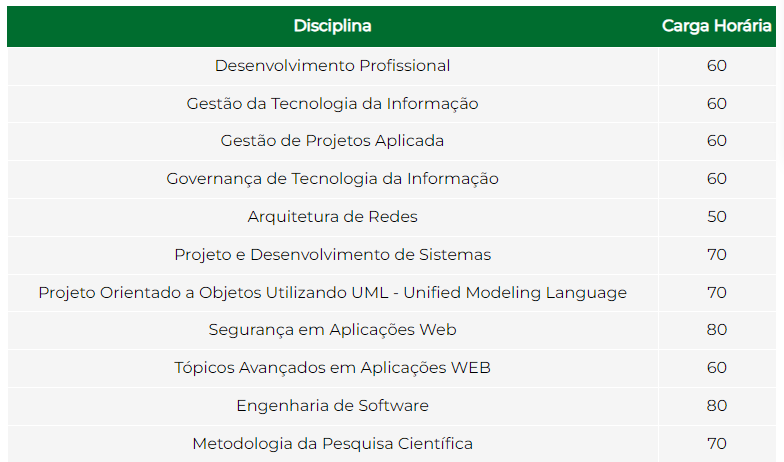Click Metodologia da Pesquisa Científica

tap(332, 444)
